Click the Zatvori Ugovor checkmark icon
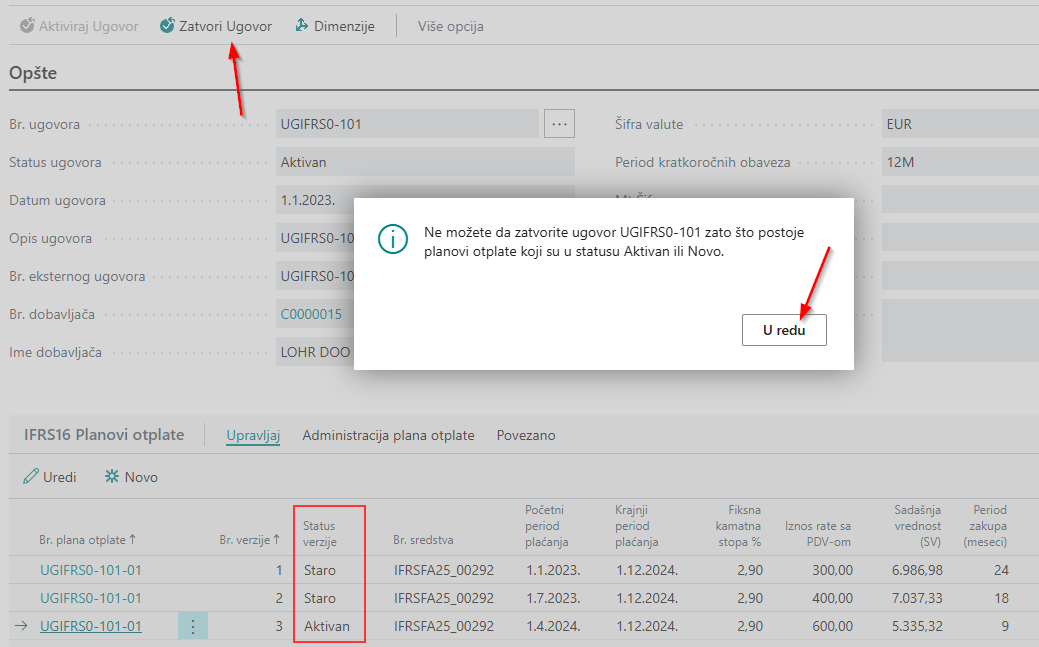 (168, 26)
